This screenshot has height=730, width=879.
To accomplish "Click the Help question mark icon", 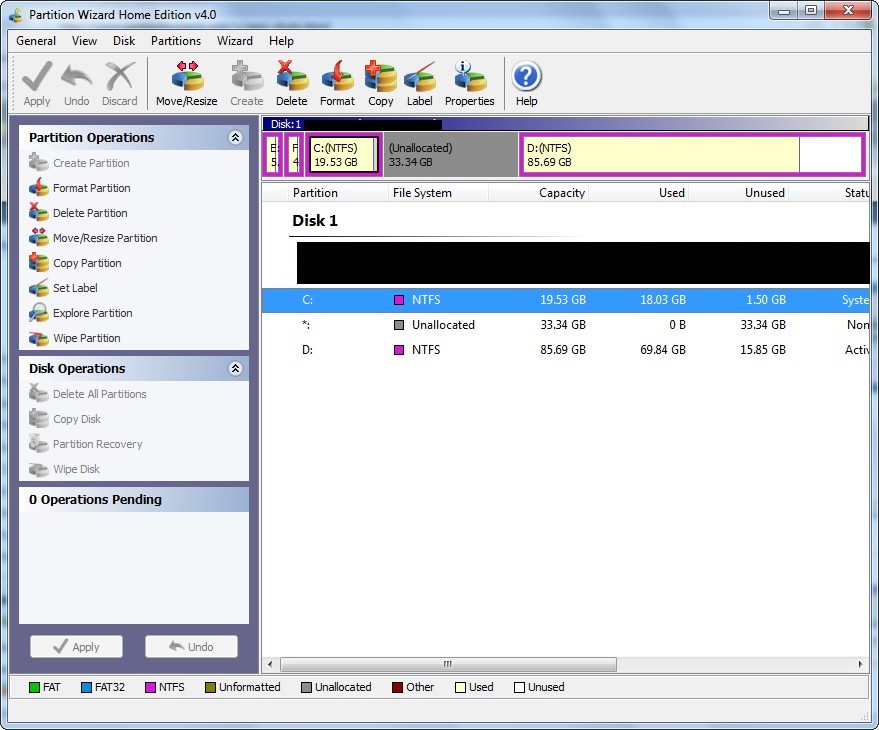I will coord(526,77).
